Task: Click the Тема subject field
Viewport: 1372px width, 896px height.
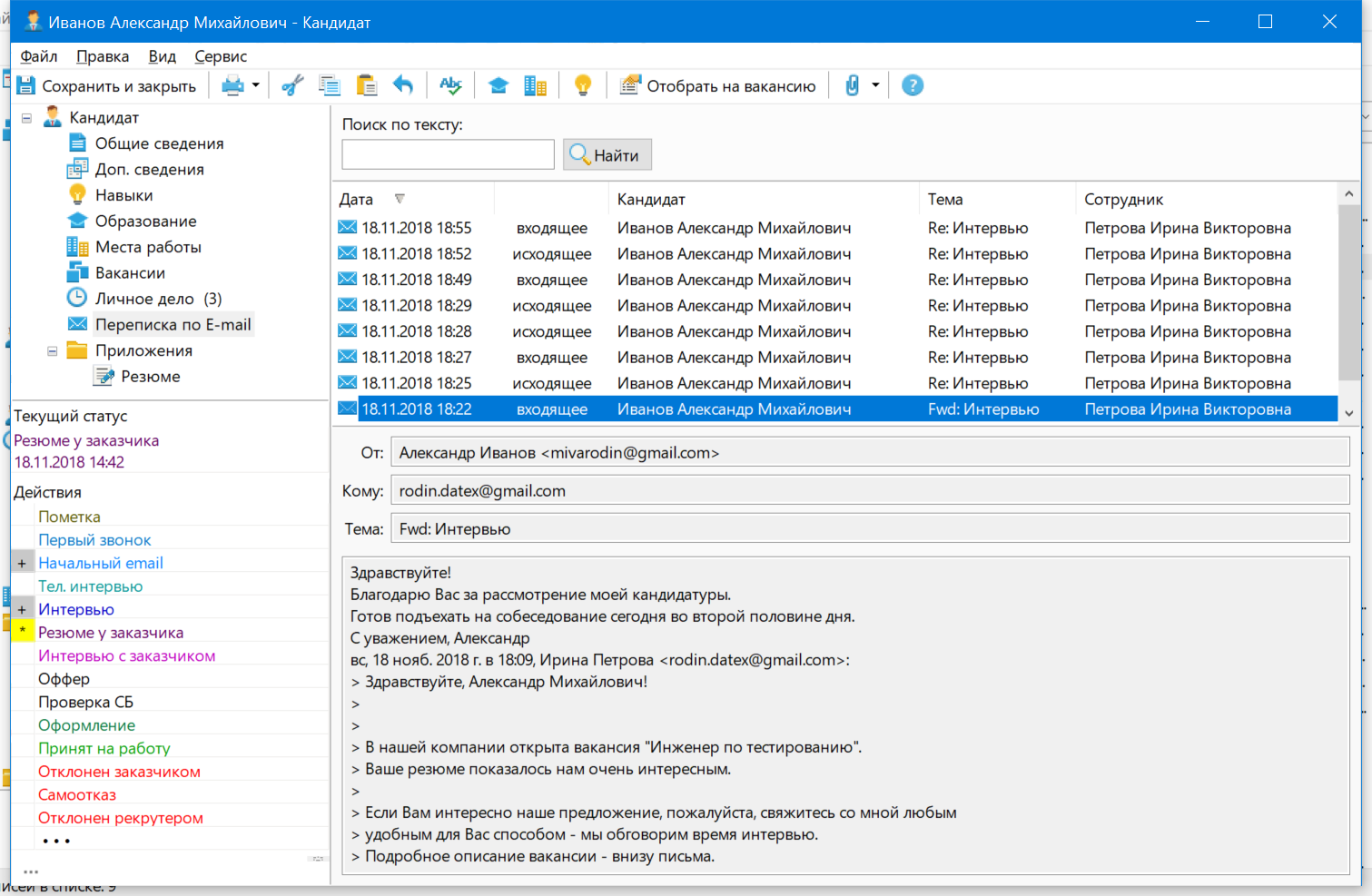Action: [870, 529]
